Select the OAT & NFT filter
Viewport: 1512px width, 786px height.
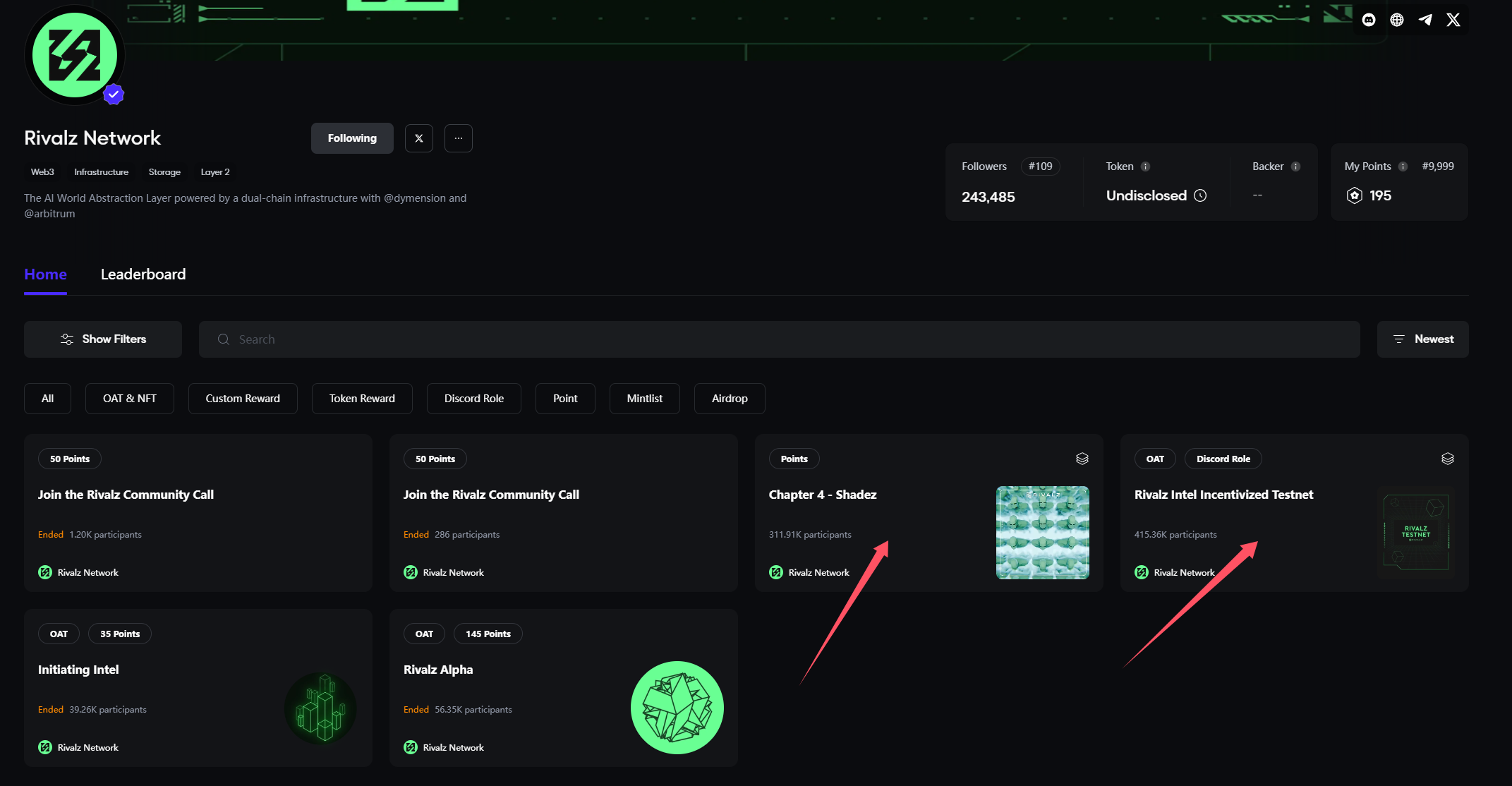(x=130, y=399)
